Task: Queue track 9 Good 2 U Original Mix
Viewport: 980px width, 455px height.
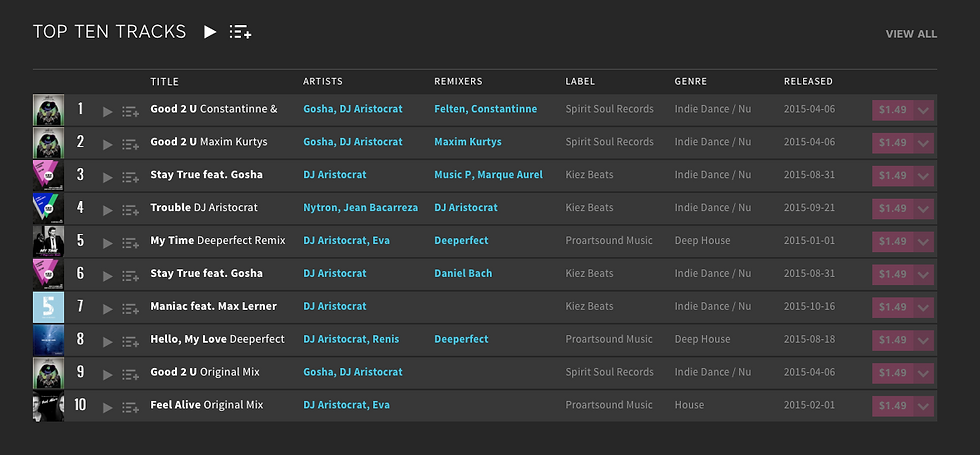Action: (x=130, y=375)
